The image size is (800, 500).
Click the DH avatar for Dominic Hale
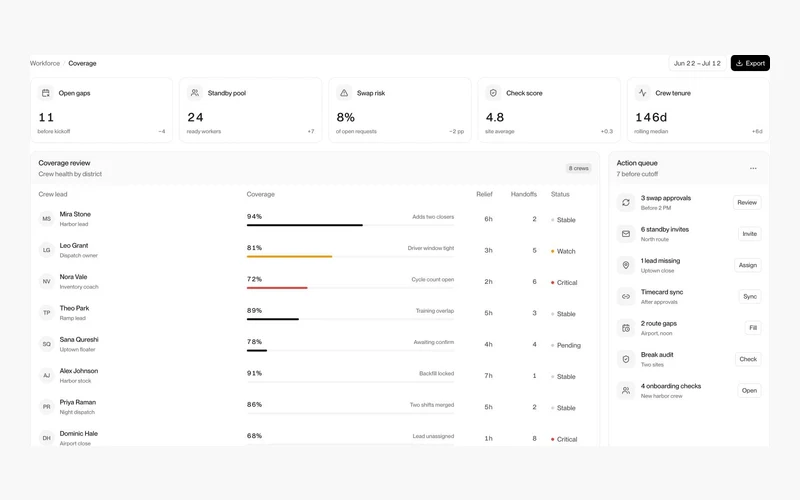click(46, 438)
